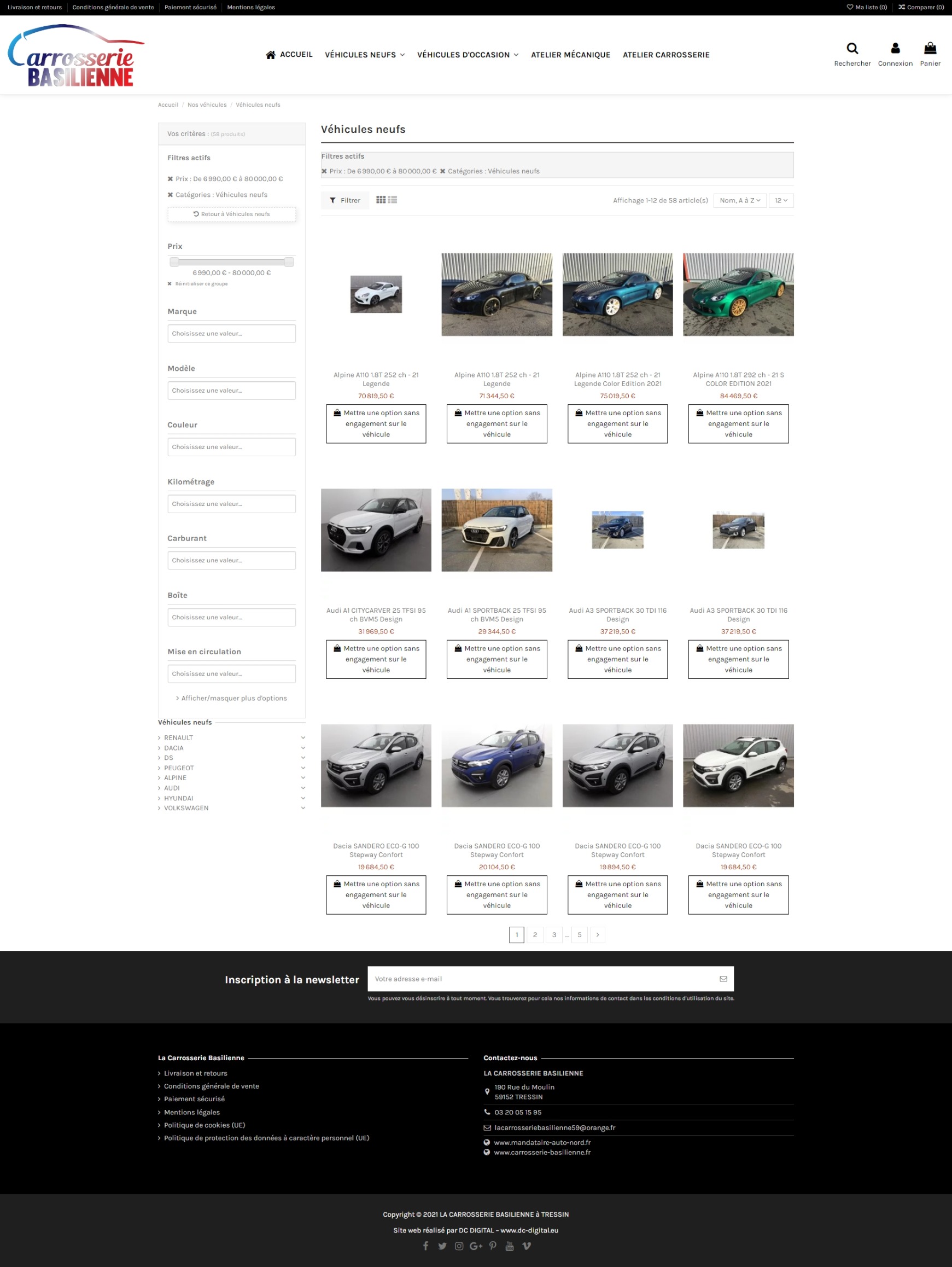The height and width of the screenshot is (1267, 952).
Task: Open Politique de cookies (UE) footer link
Action: [205, 1125]
